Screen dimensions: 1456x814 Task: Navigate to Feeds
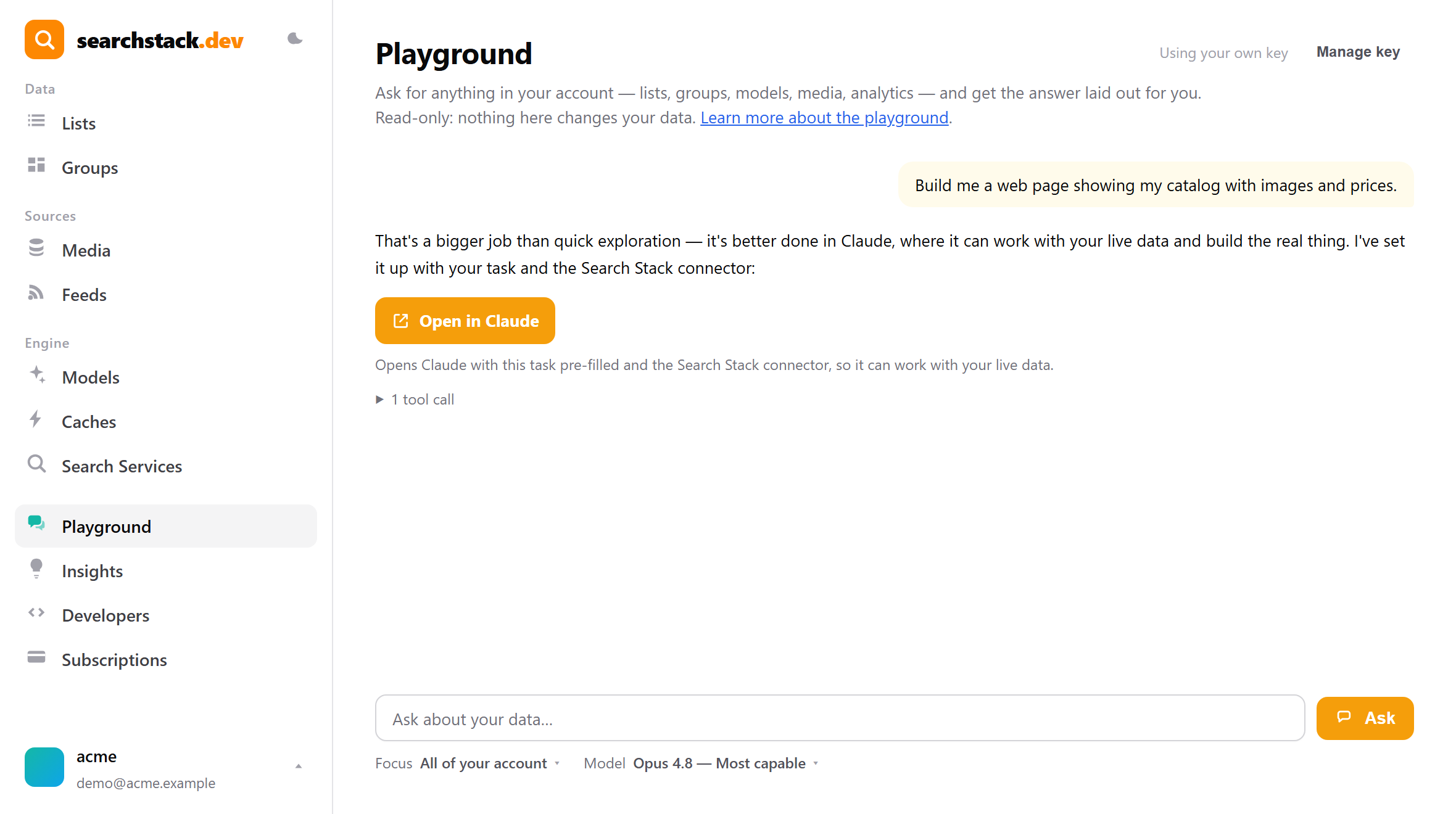pos(166,295)
